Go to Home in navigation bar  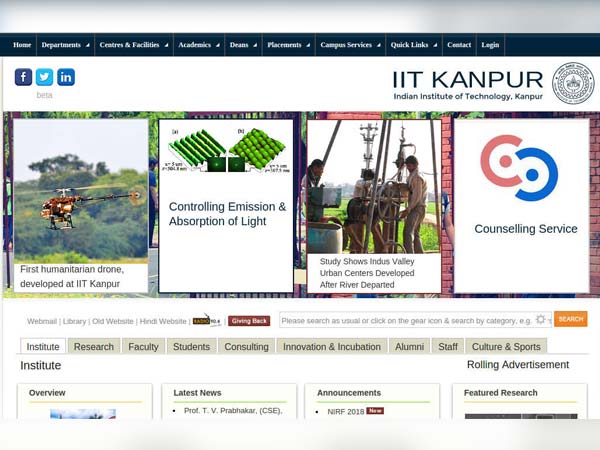tap(22, 45)
